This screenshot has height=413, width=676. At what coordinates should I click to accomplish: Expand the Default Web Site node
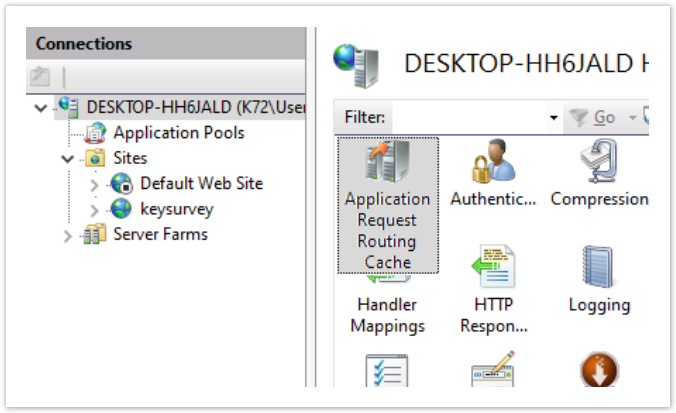coord(94,185)
